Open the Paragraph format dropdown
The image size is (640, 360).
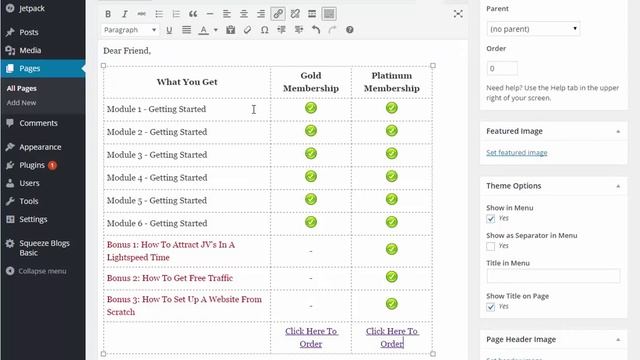pos(129,30)
